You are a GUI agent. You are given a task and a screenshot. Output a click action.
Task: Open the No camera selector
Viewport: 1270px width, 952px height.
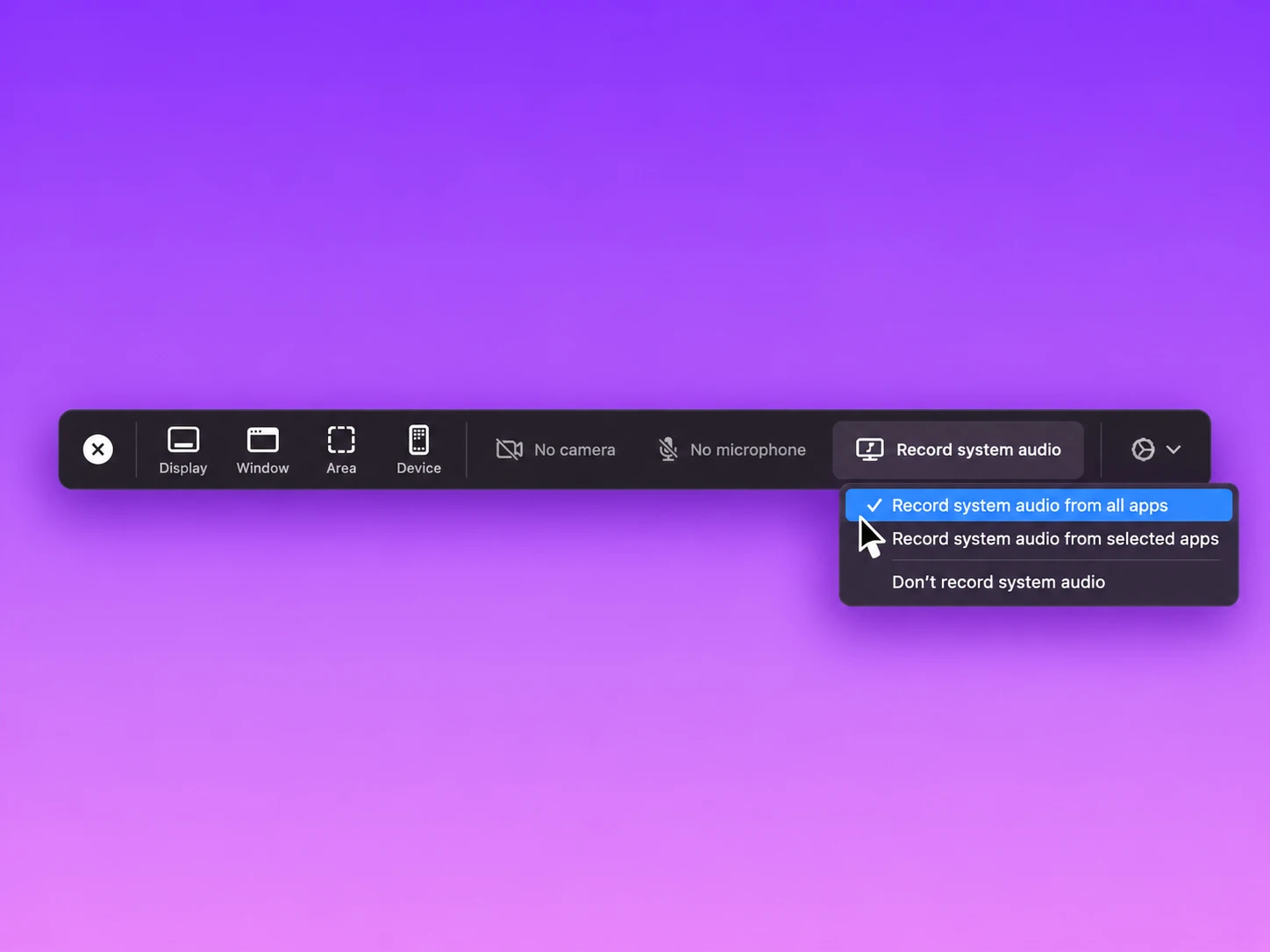556,450
